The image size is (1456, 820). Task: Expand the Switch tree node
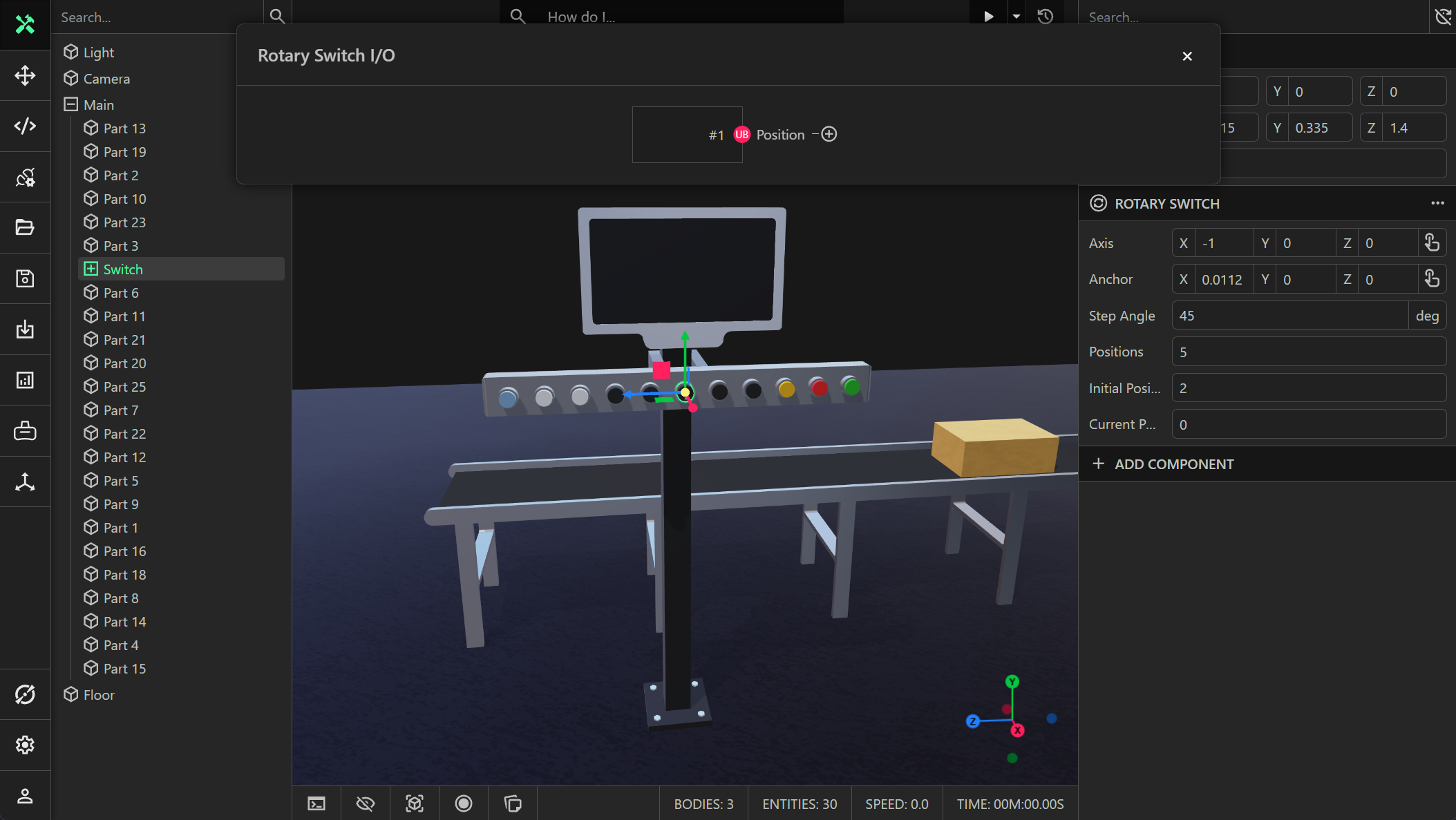[x=91, y=269]
